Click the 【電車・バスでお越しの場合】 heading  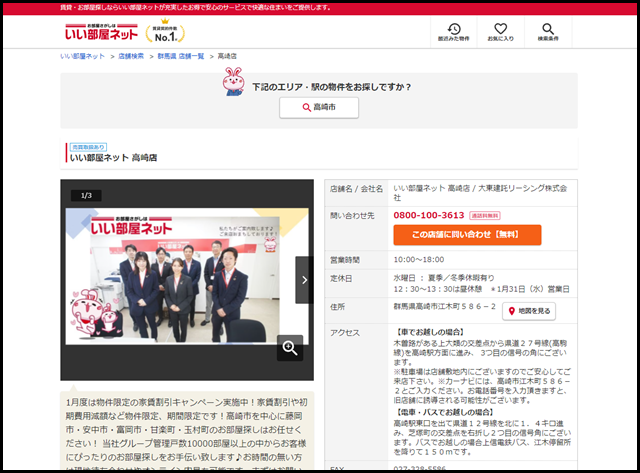coord(445,412)
